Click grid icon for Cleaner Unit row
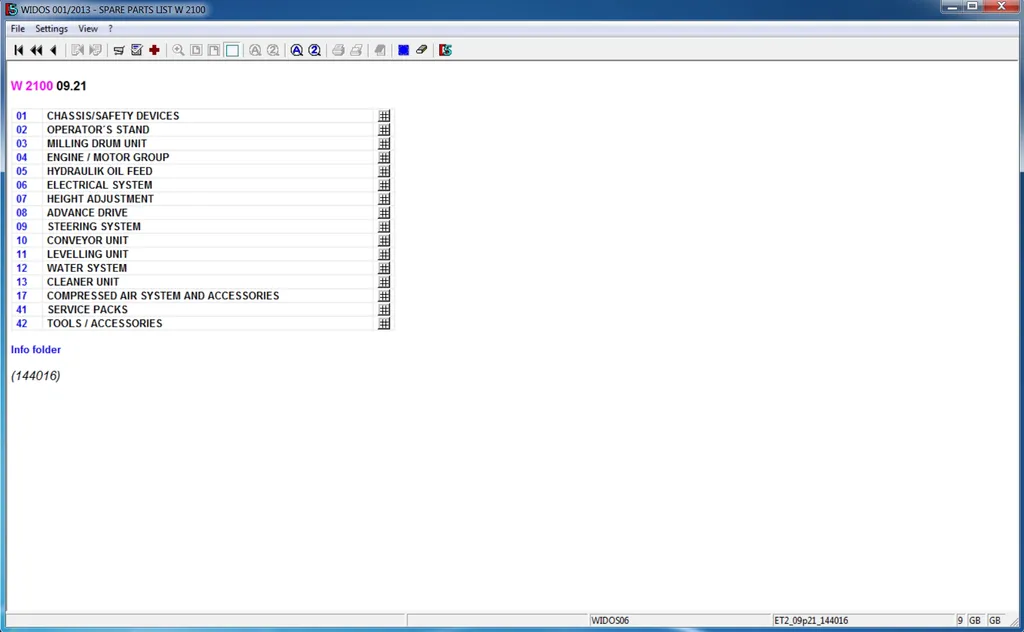This screenshot has width=1024, height=632. 384,282
